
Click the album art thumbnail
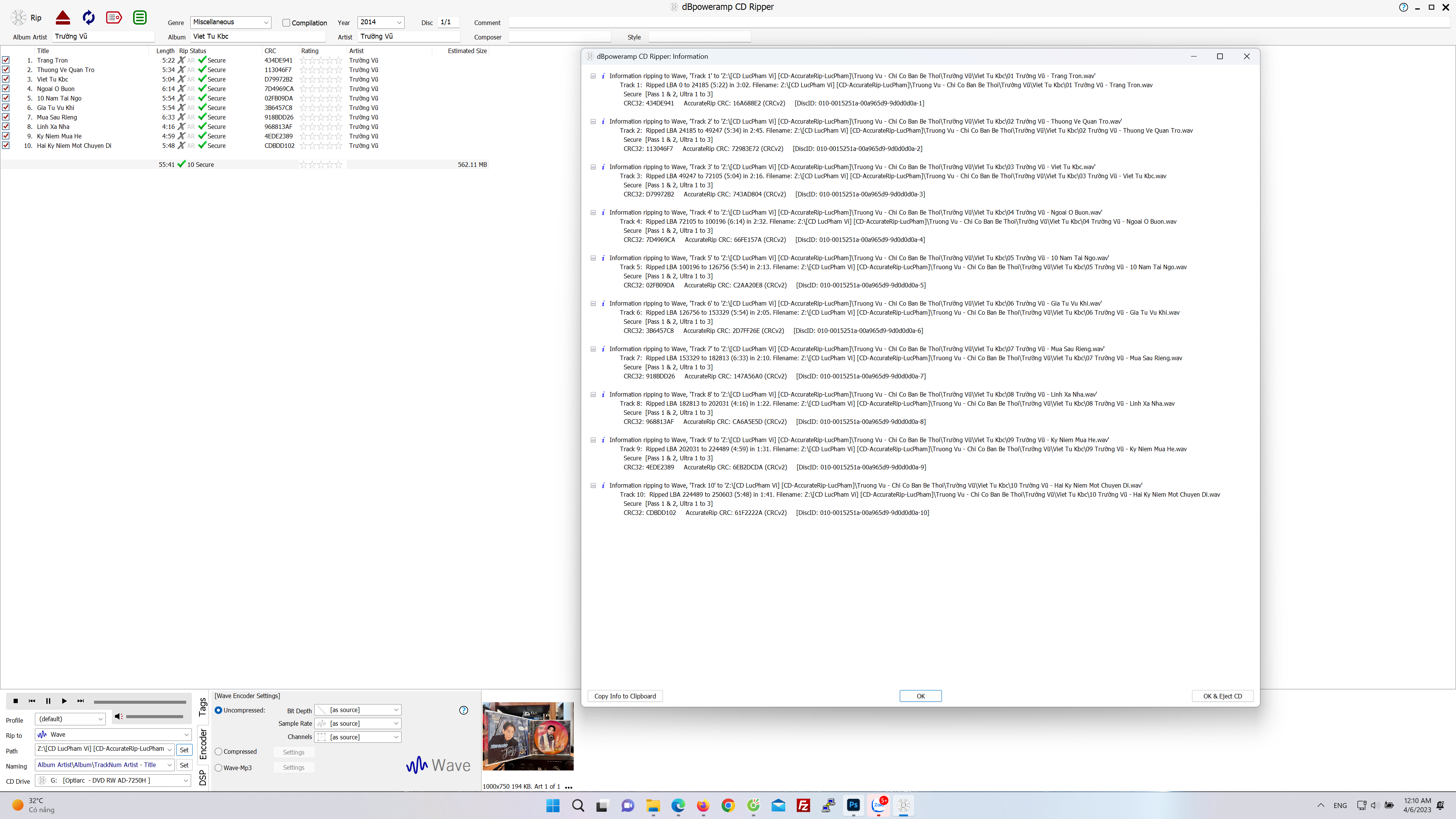click(528, 736)
